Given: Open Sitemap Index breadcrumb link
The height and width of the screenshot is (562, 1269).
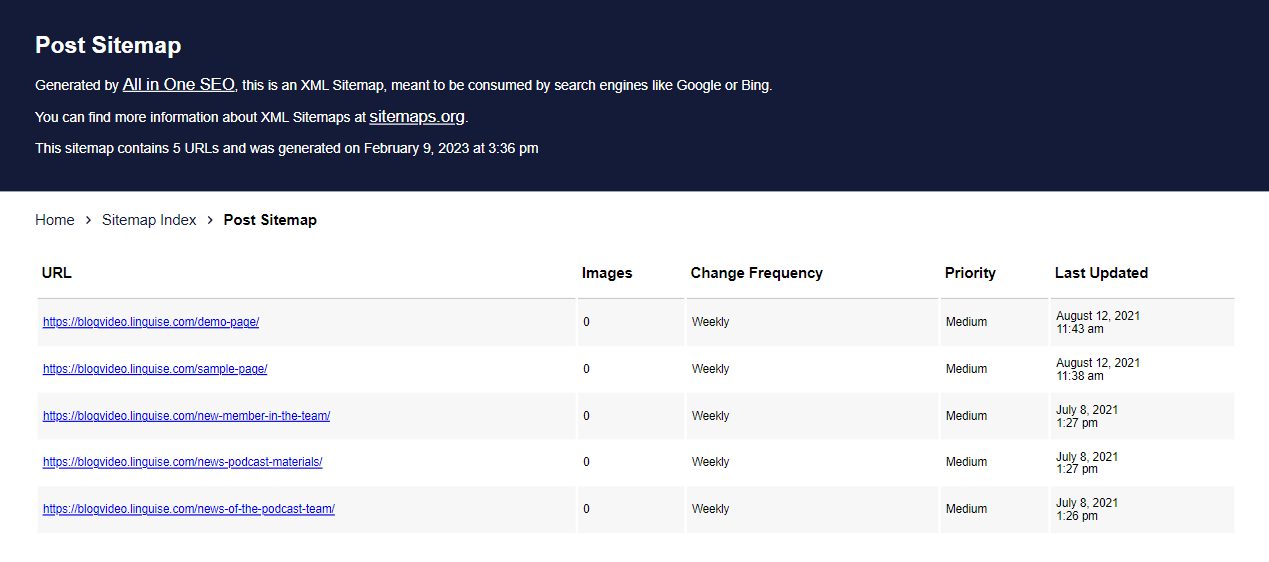Looking at the screenshot, I should click(x=149, y=220).
